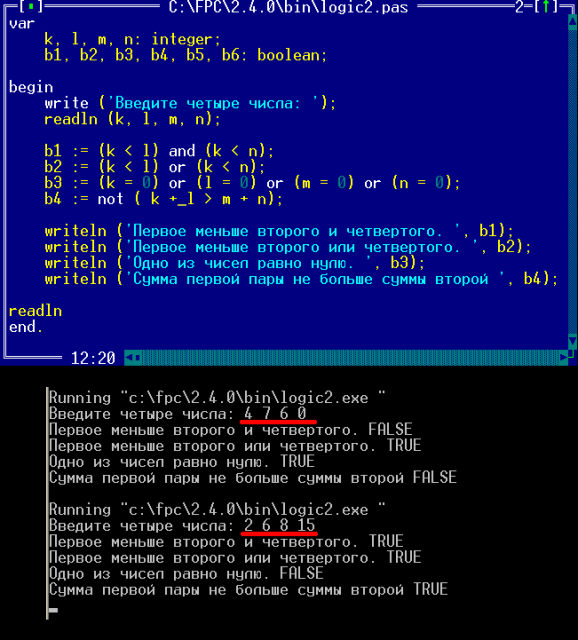This screenshot has height=640, width=578.
Task: Click the green zoom arrow in the title bar
Action: click(545, 7)
